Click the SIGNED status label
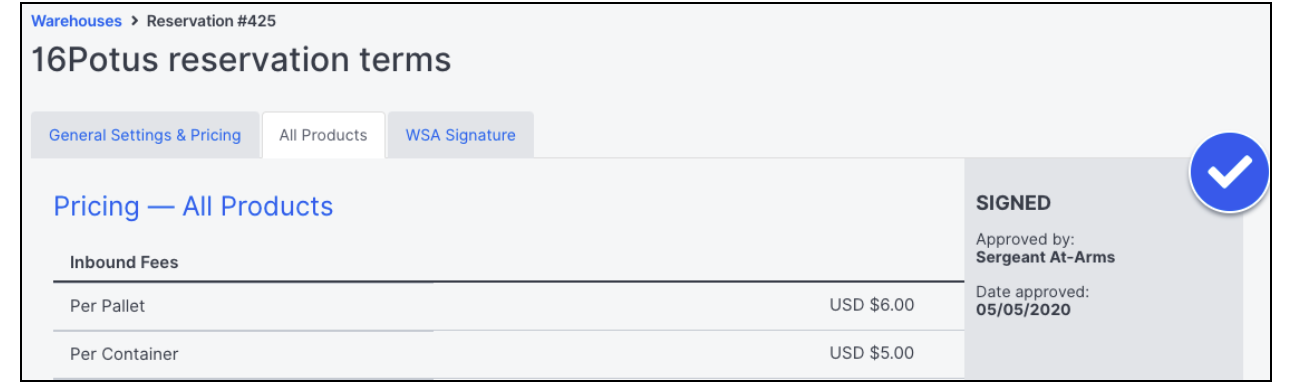 tap(1013, 203)
